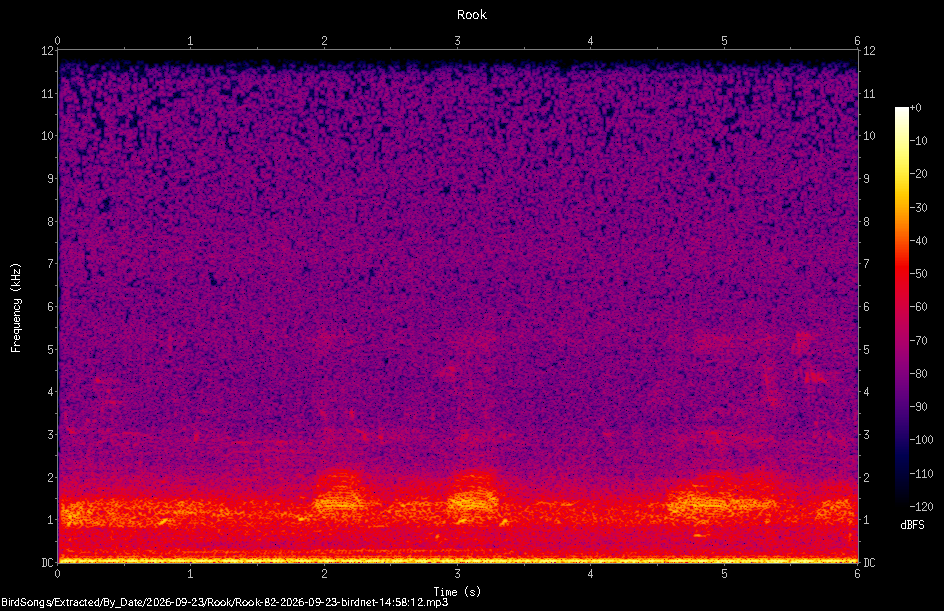
Task: Click the "3" second tick on the top time axis
Action: tap(458, 41)
